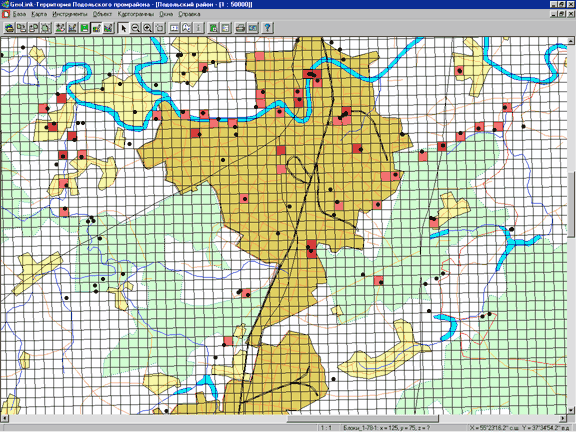This screenshot has width=576, height=432.
Task: Click the block coordinates status text
Action: coord(387,428)
